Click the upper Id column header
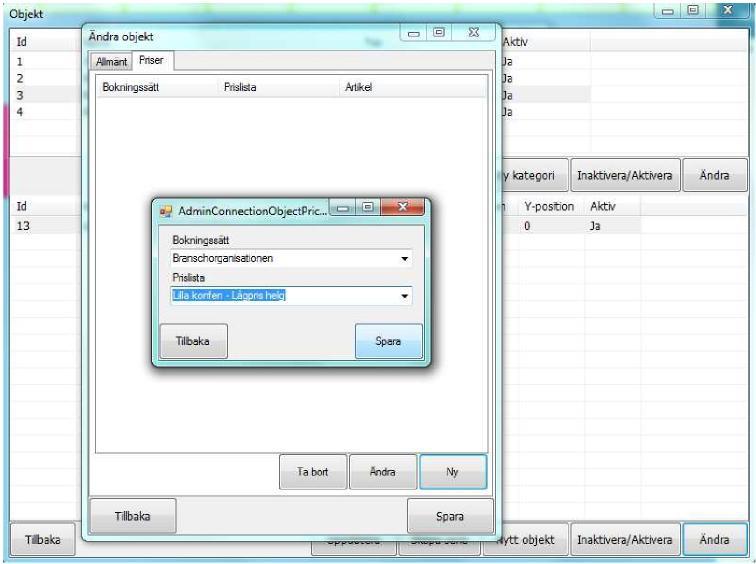Image resolution: width=756 pixels, height=564 pixels. (x=46, y=42)
